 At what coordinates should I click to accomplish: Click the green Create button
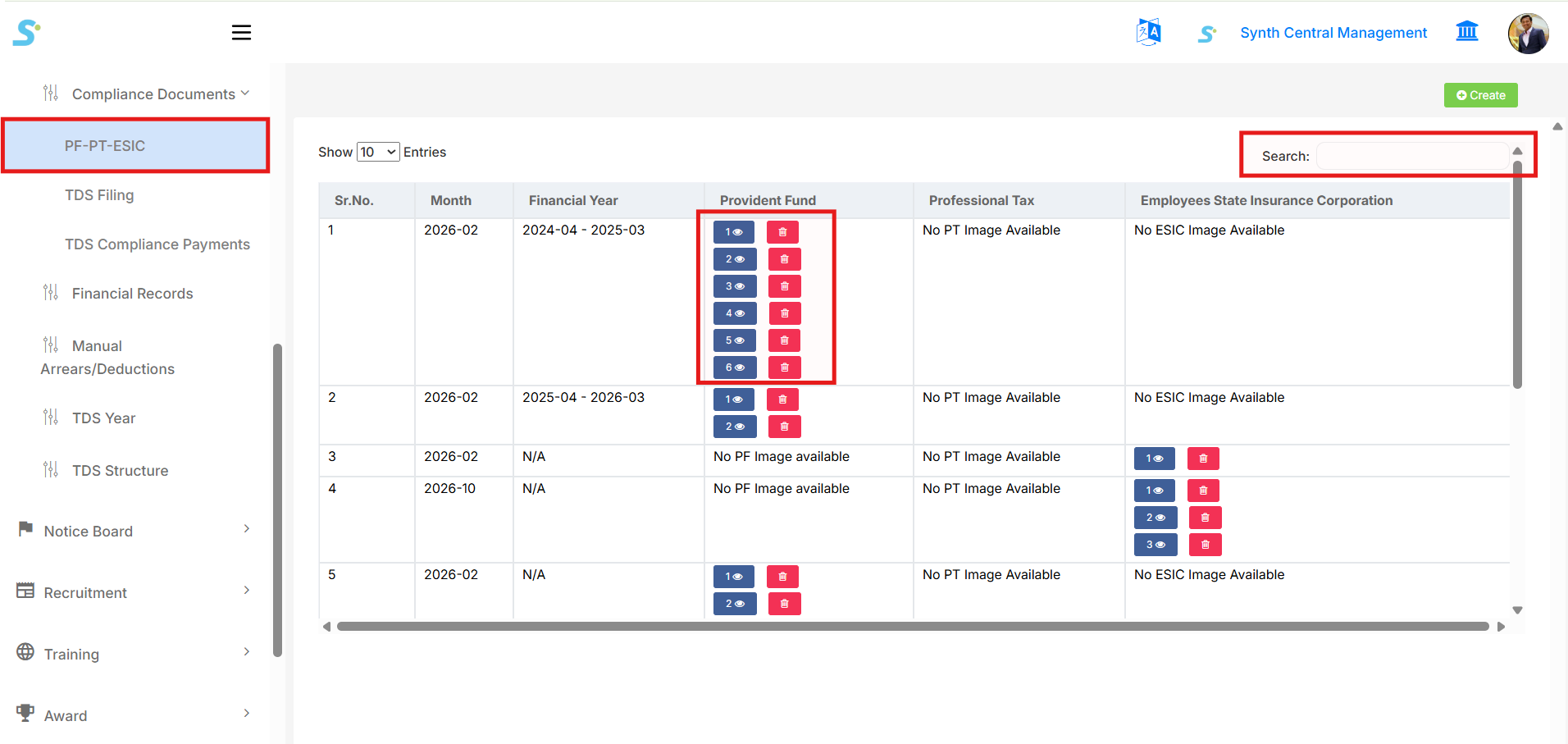(x=1480, y=95)
